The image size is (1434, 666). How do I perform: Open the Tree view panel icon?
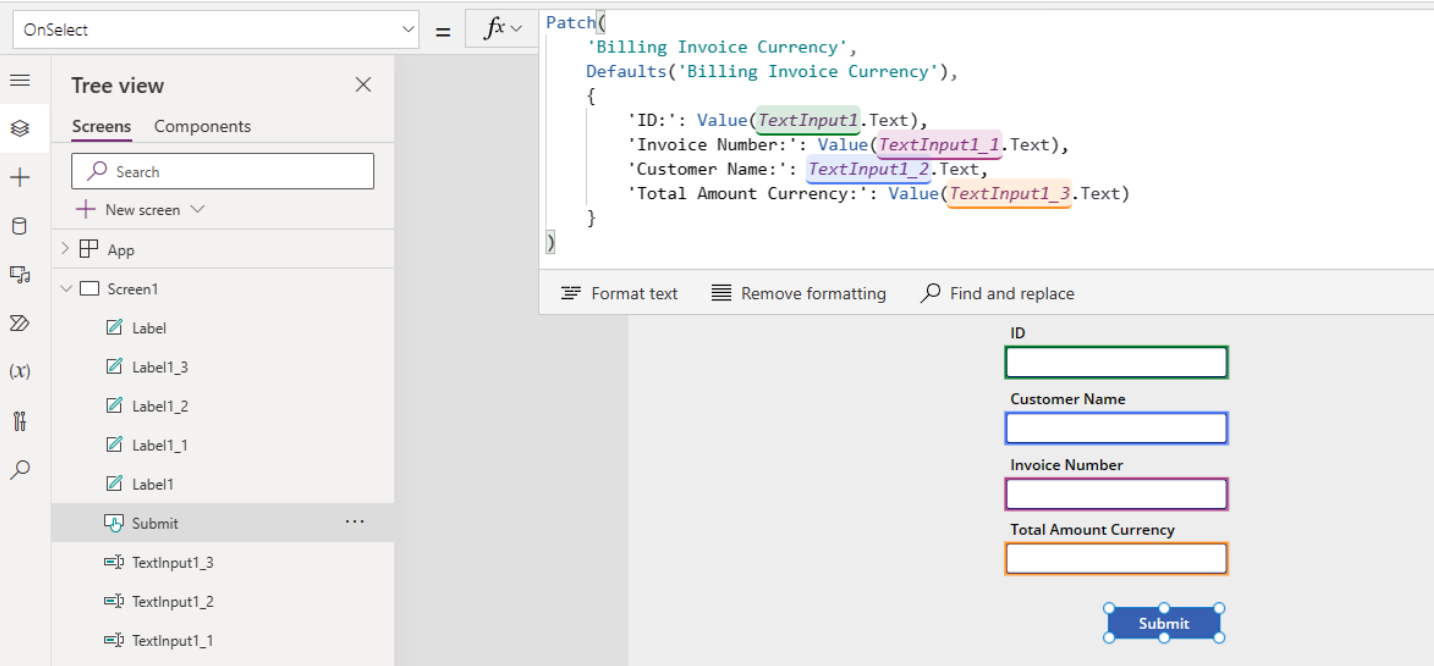(19, 128)
